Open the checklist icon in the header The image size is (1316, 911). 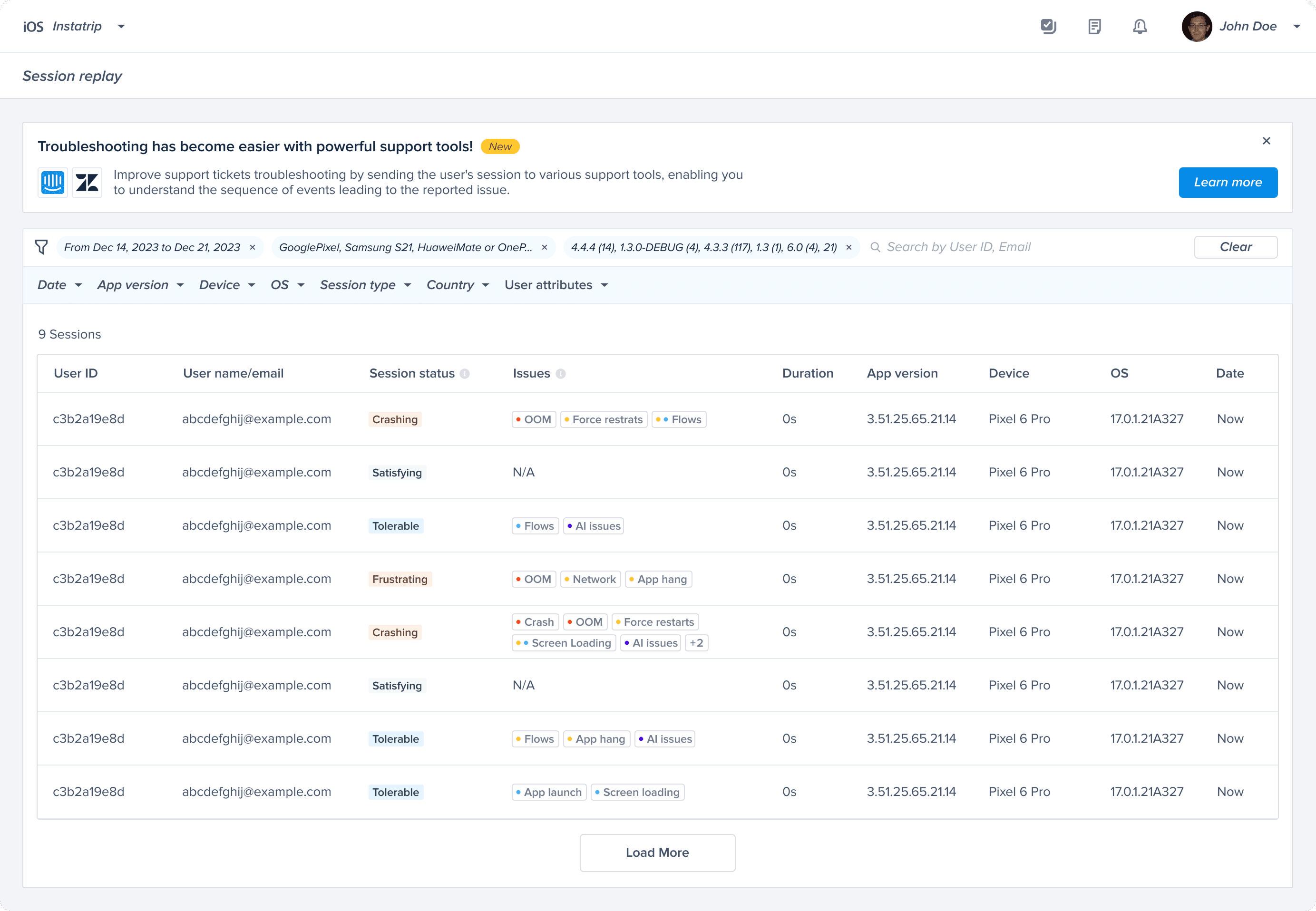pos(1048,26)
